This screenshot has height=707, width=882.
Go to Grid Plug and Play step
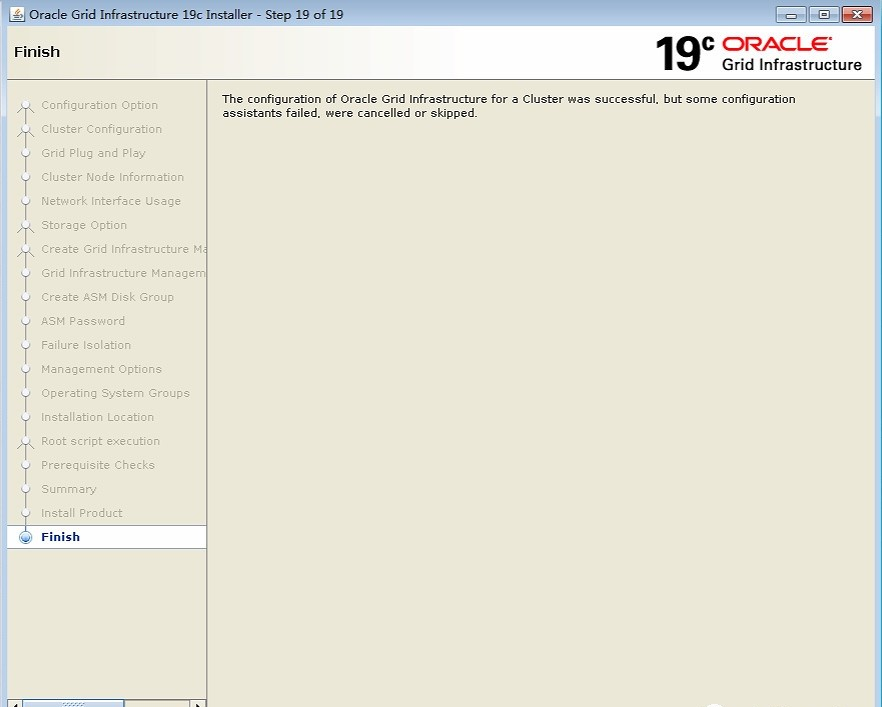coord(93,153)
